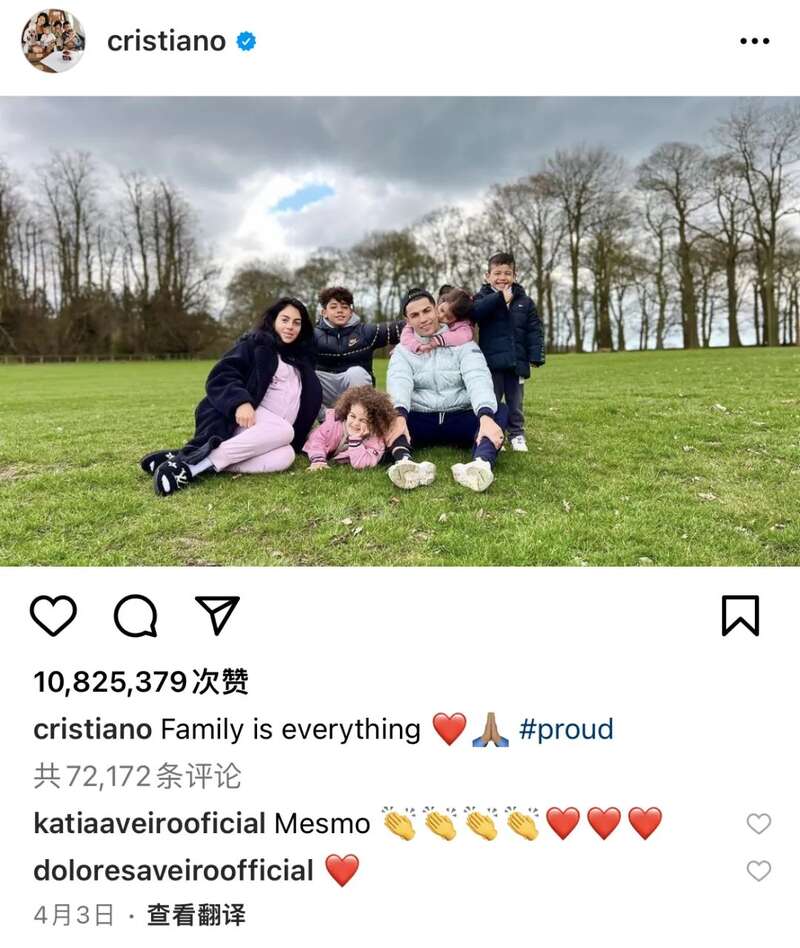Share post with paper plane icon

217,615
